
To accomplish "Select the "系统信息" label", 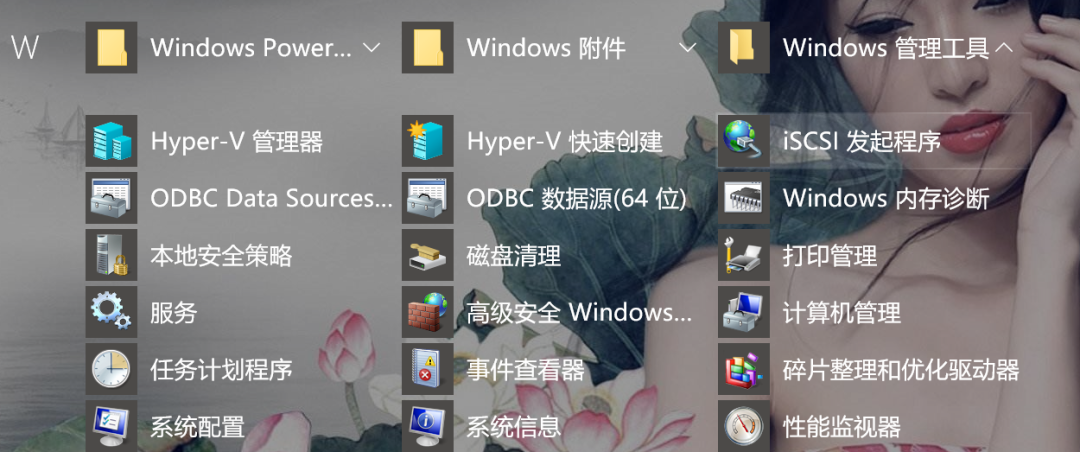I will click(514, 427).
